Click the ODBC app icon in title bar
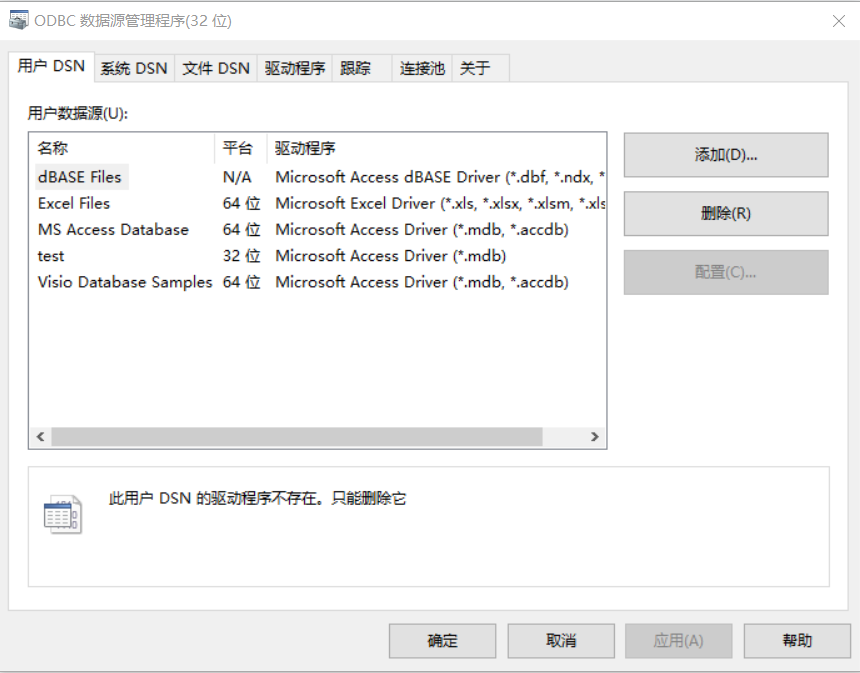860x673 pixels. tap(19, 20)
